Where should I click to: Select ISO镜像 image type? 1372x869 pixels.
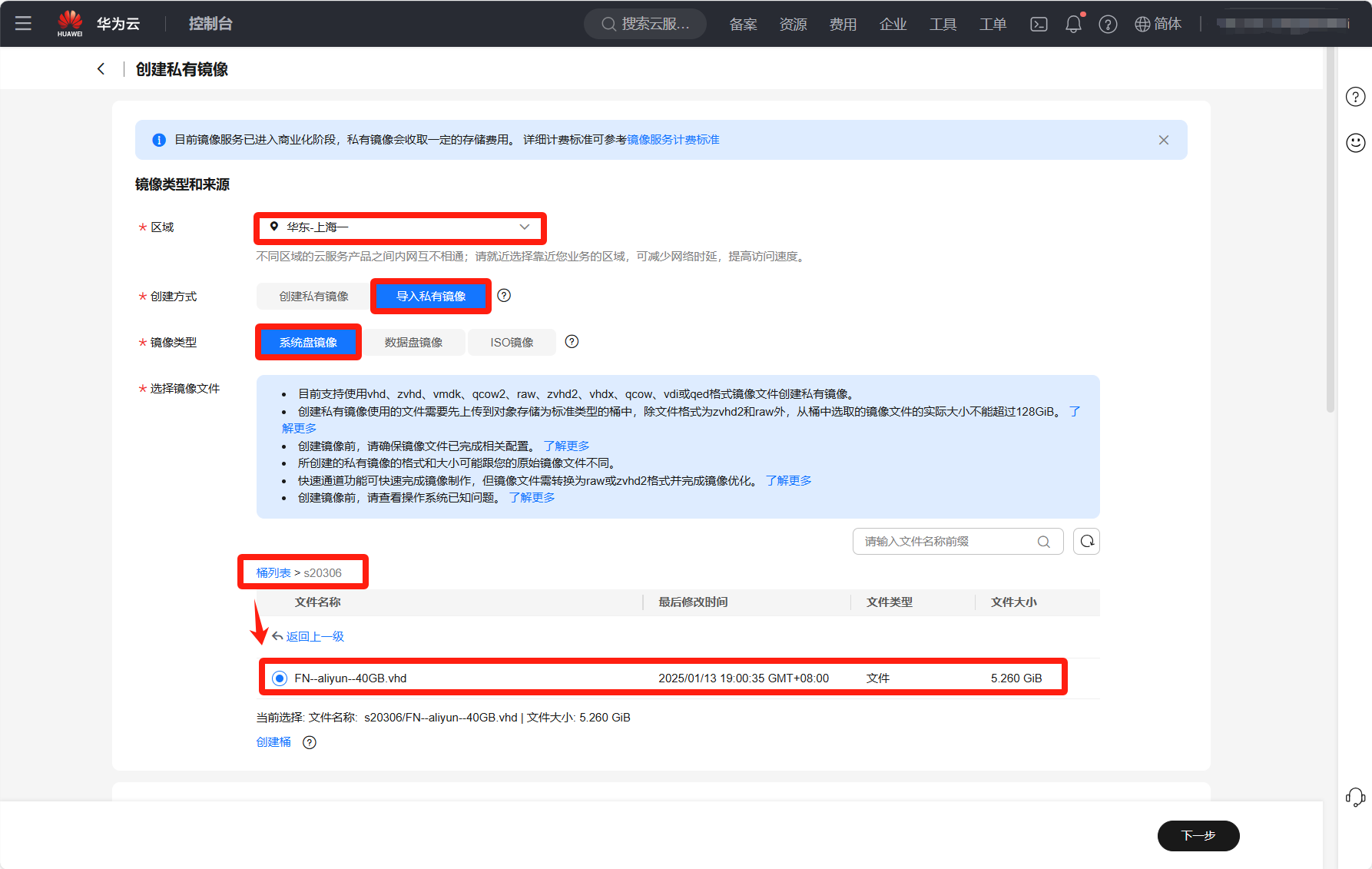pos(512,343)
